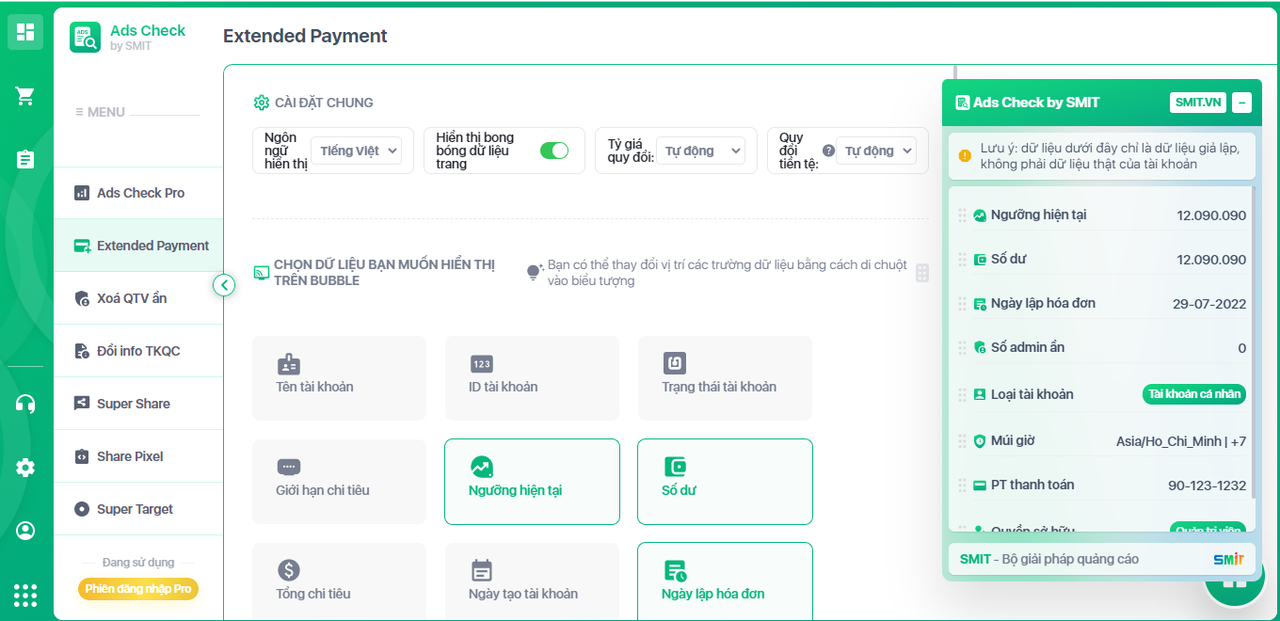
Task: Deselect the Số dư data card
Action: pos(724,481)
